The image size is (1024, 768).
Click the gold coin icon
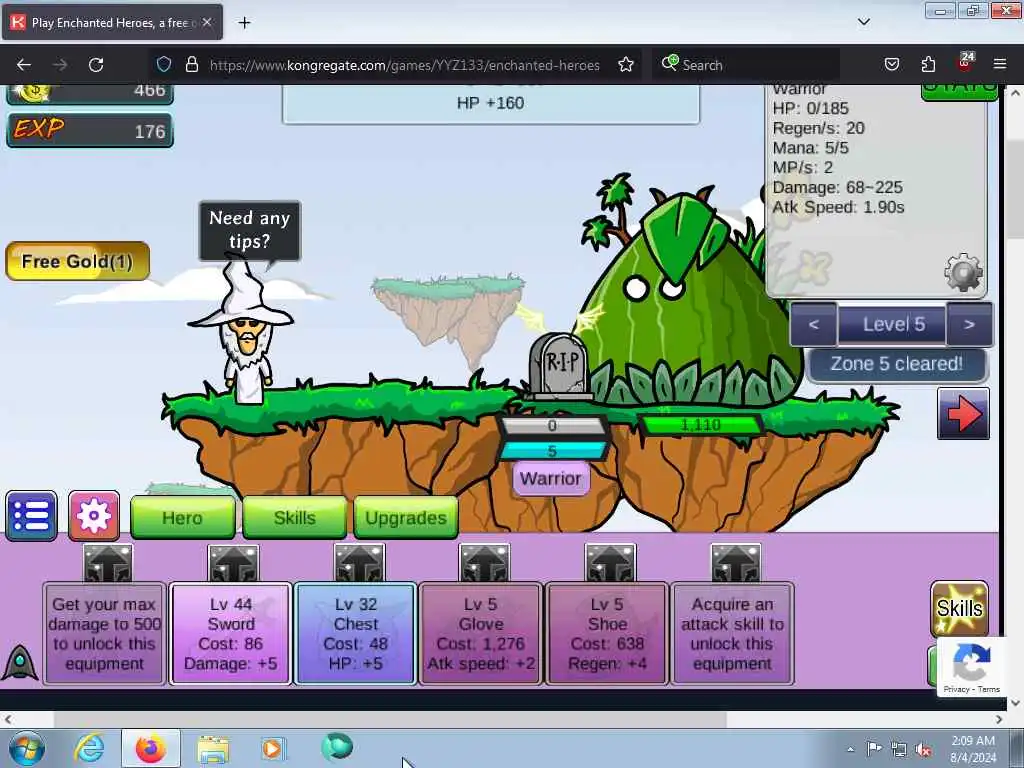tap(33, 92)
